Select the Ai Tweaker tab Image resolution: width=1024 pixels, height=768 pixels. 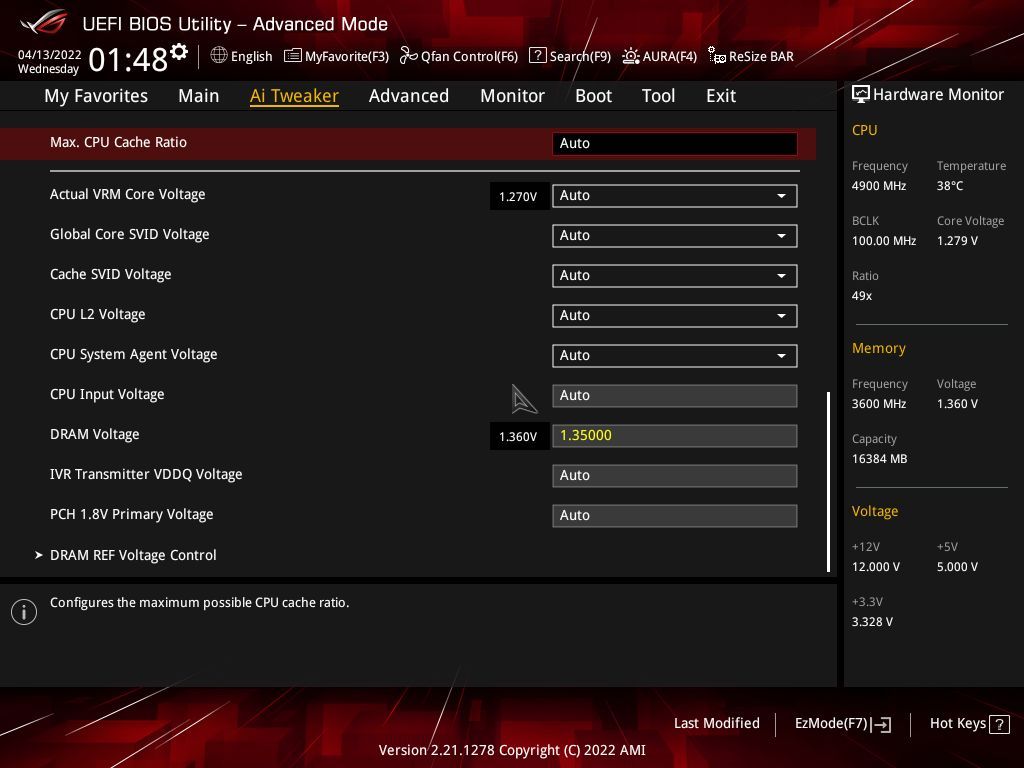click(294, 96)
